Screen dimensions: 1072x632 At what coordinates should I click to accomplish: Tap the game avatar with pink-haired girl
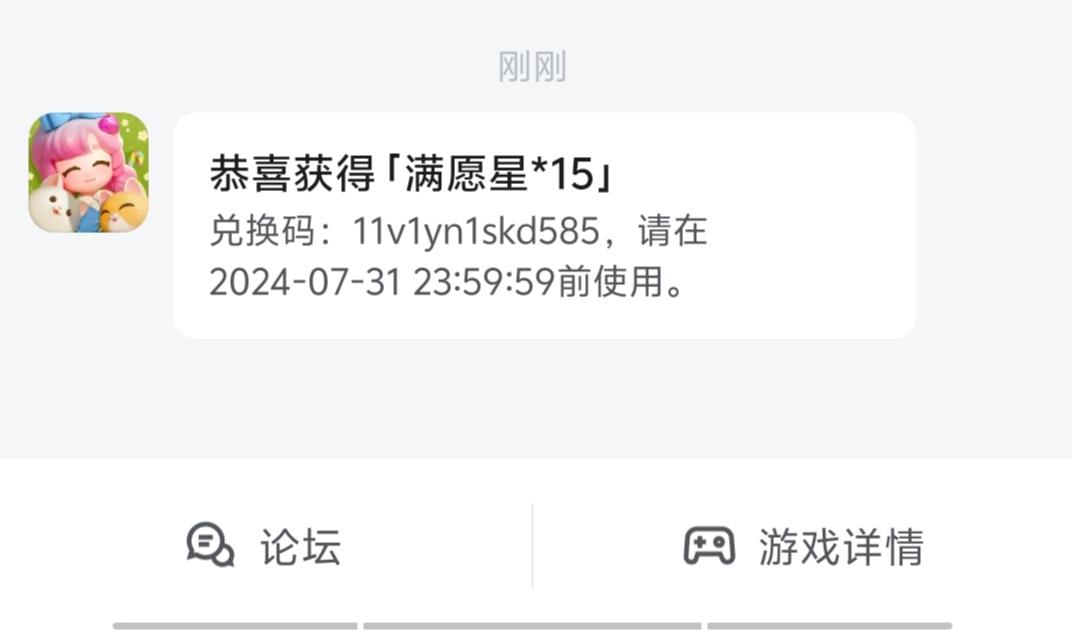88,172
